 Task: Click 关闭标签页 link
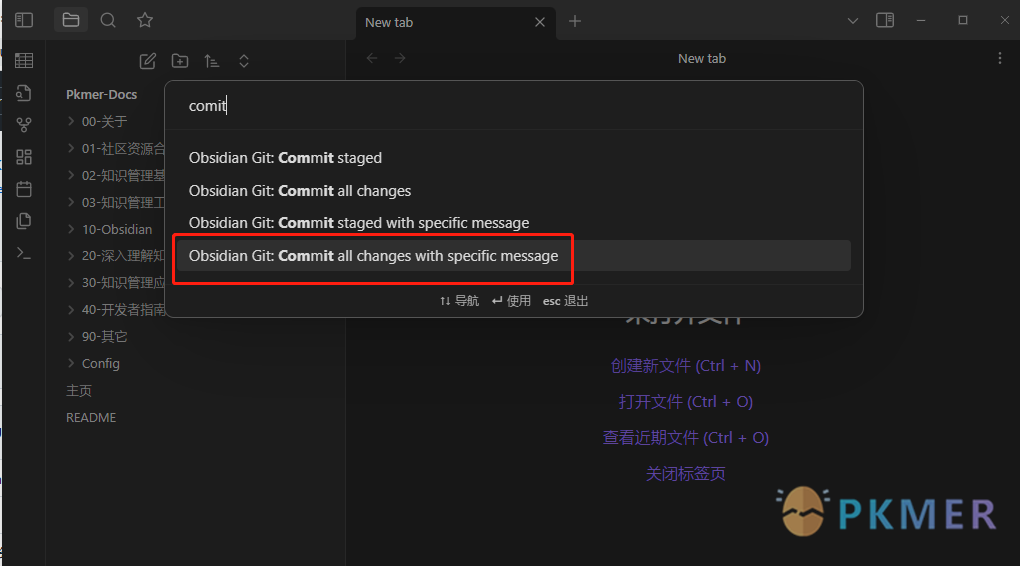(x=686, y=473)
